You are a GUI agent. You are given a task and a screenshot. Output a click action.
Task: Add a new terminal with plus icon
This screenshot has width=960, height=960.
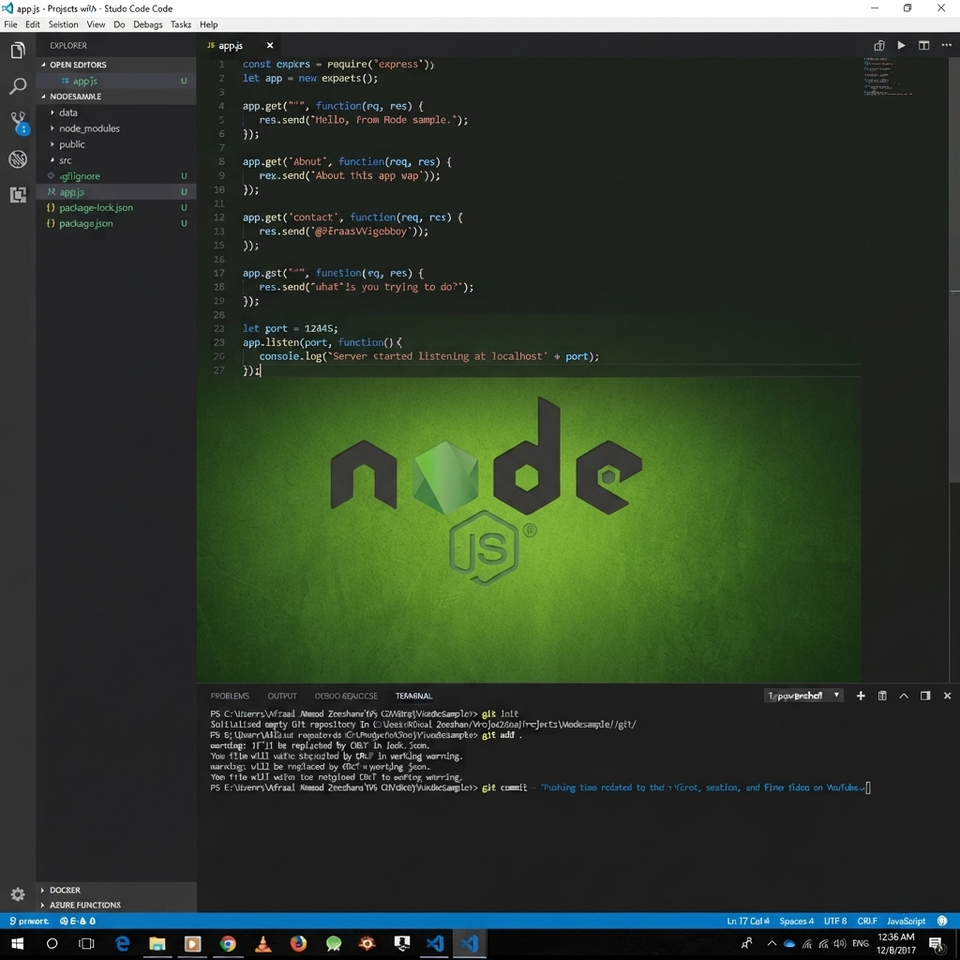click(861, 696)
